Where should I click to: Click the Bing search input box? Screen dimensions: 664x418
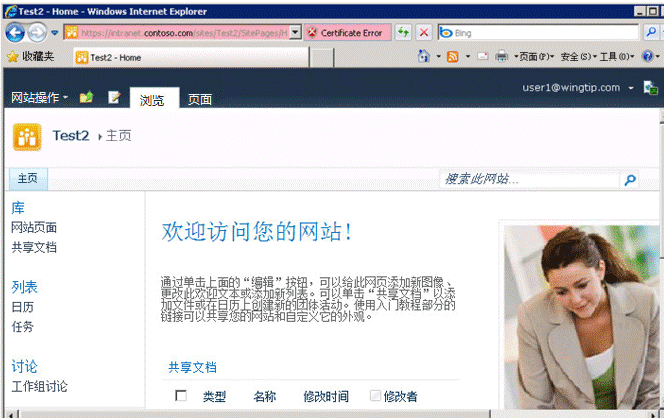[538, 33]
